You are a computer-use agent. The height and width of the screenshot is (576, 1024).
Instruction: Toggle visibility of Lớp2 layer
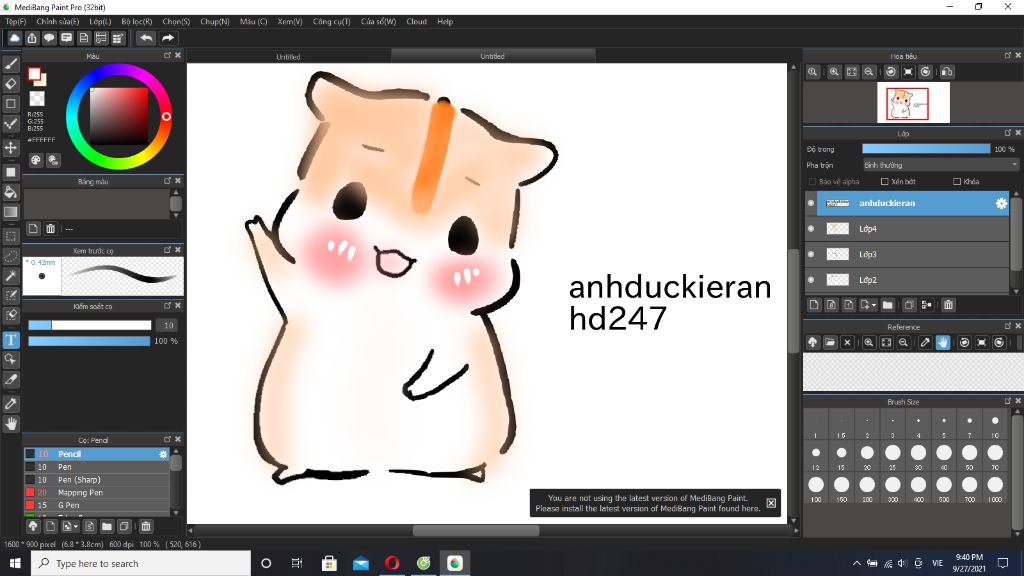click(811, 280)
